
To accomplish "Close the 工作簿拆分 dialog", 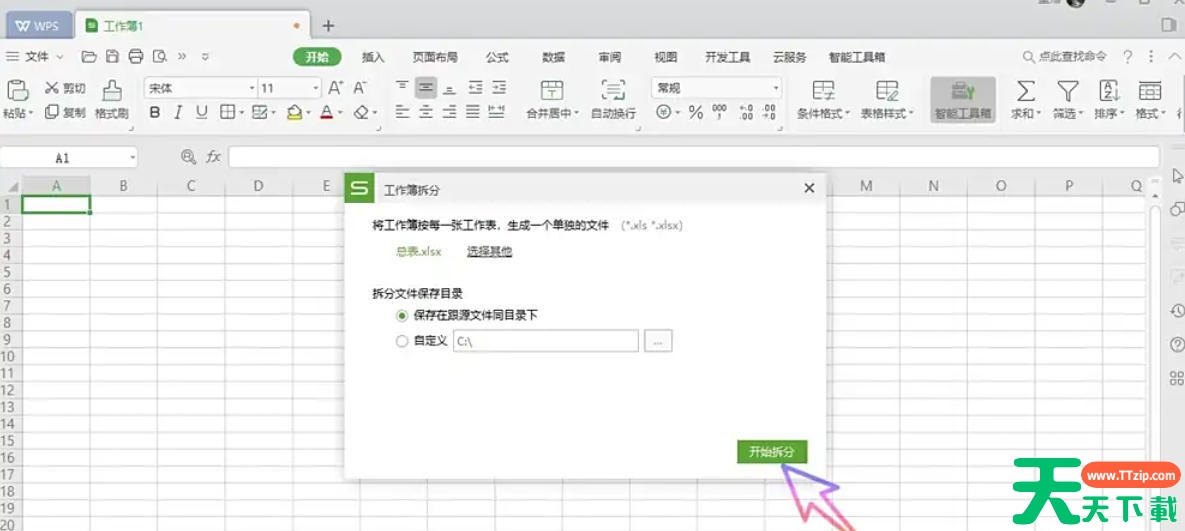I will click(x=809, y=188).
